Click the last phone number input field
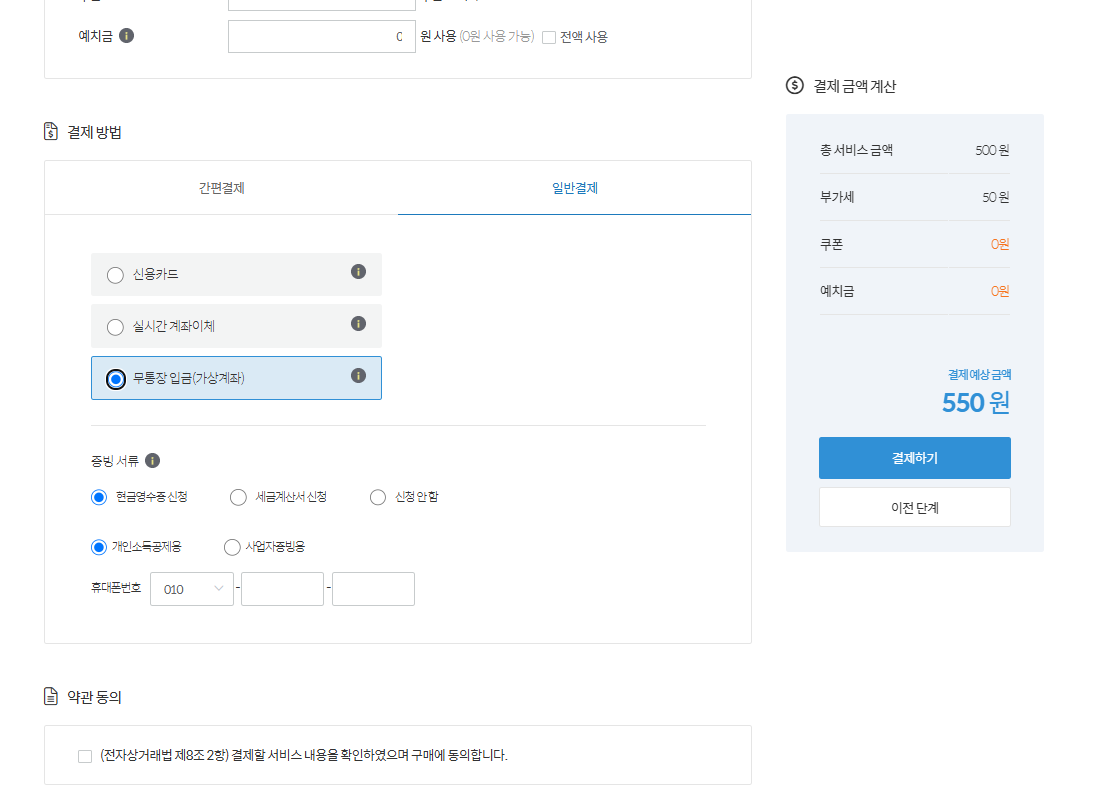Viewport: 1113px width, 808px height. 373,589
